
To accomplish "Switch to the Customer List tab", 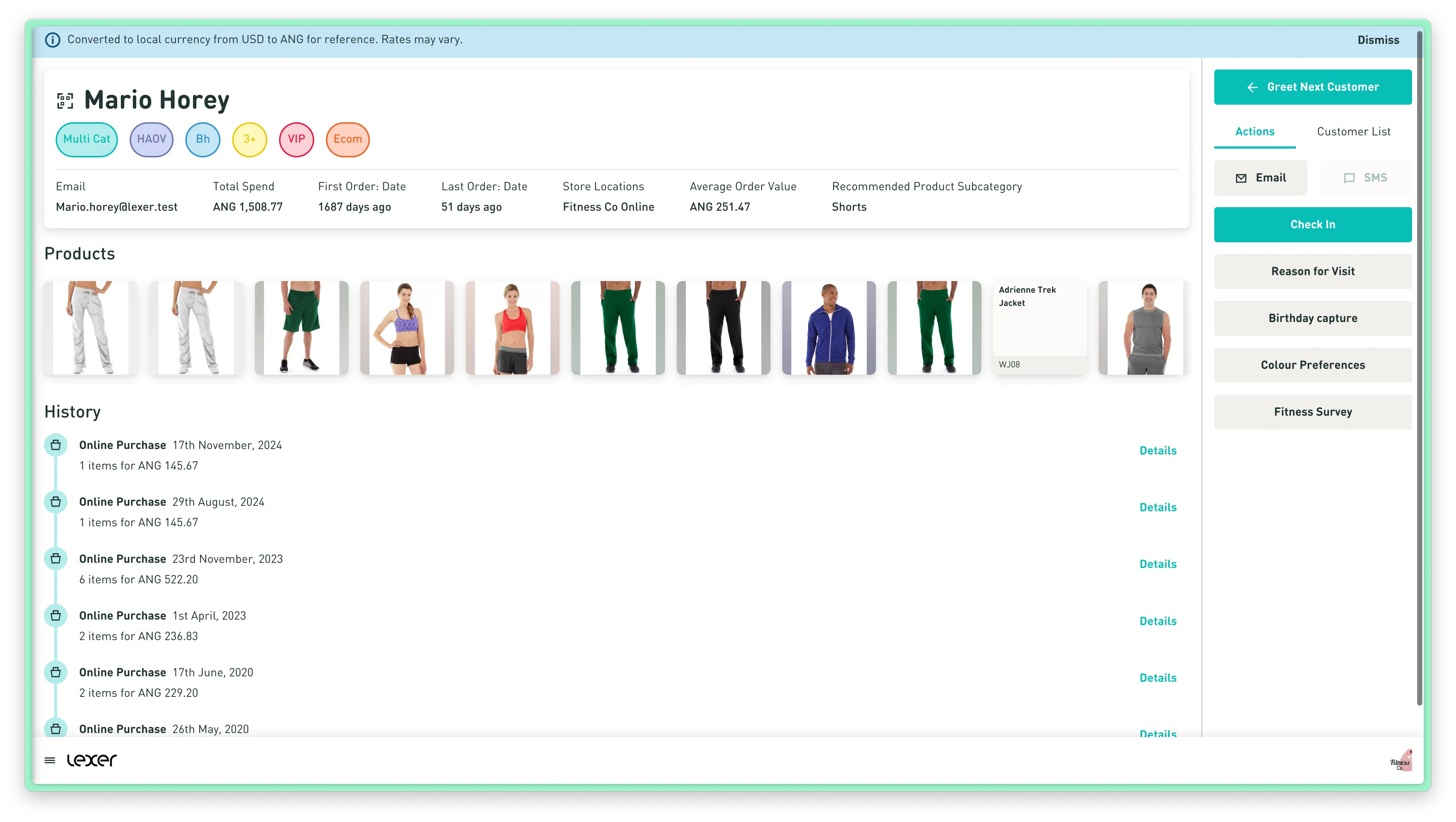I will [x=1353, y=132].
